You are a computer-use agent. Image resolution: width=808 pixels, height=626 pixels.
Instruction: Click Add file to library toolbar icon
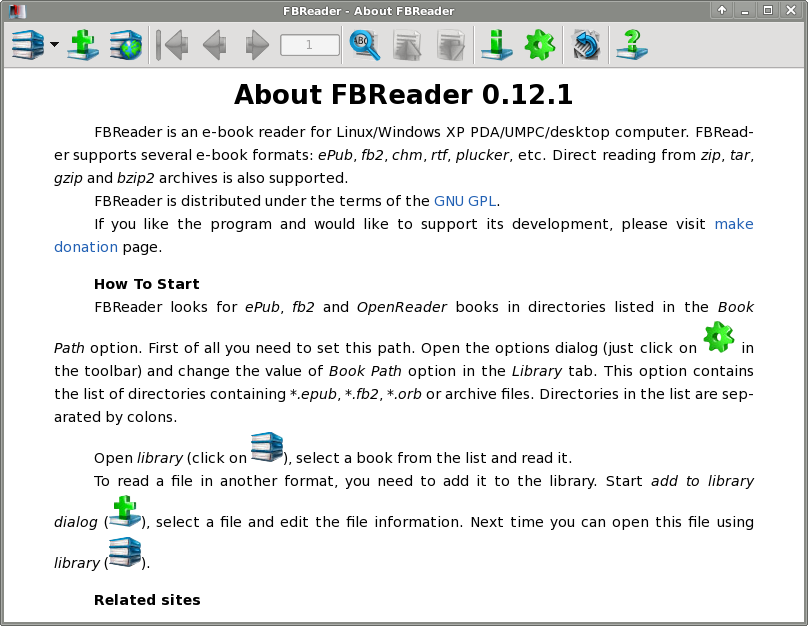83,45
